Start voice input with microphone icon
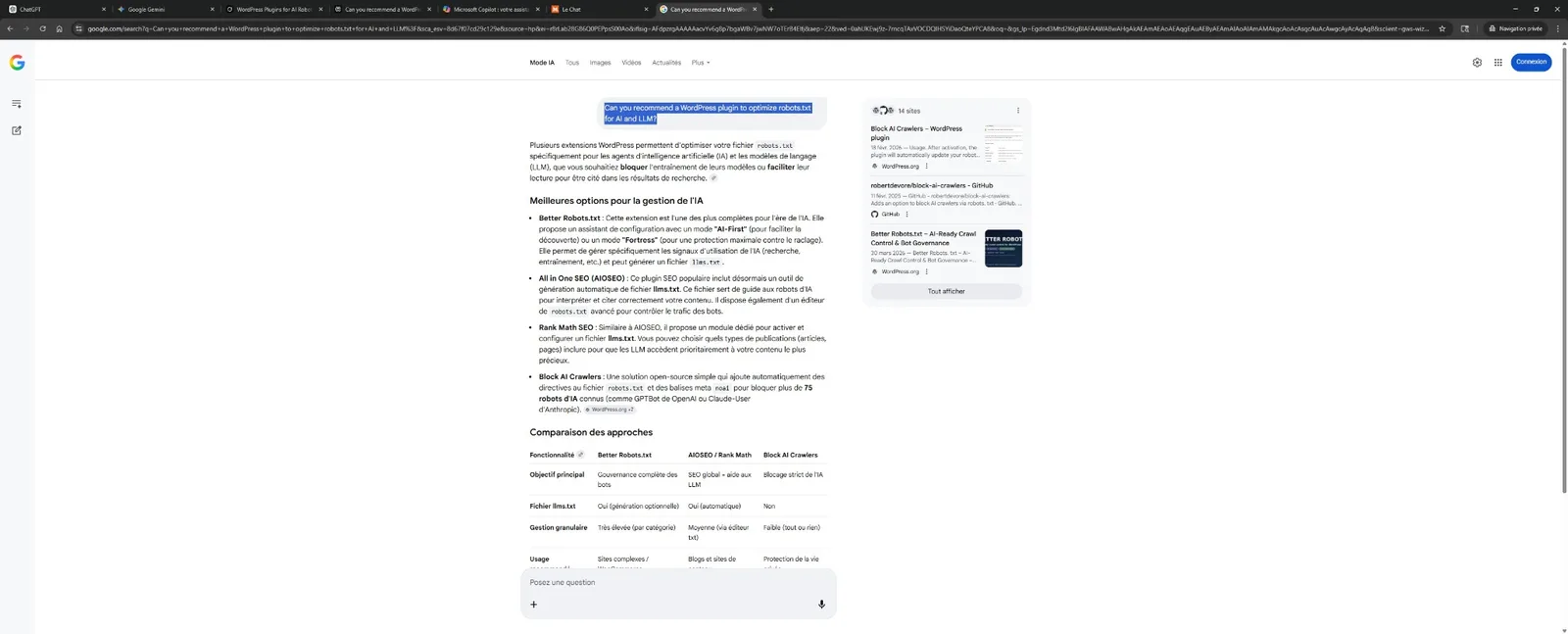 tap(821, 605)
